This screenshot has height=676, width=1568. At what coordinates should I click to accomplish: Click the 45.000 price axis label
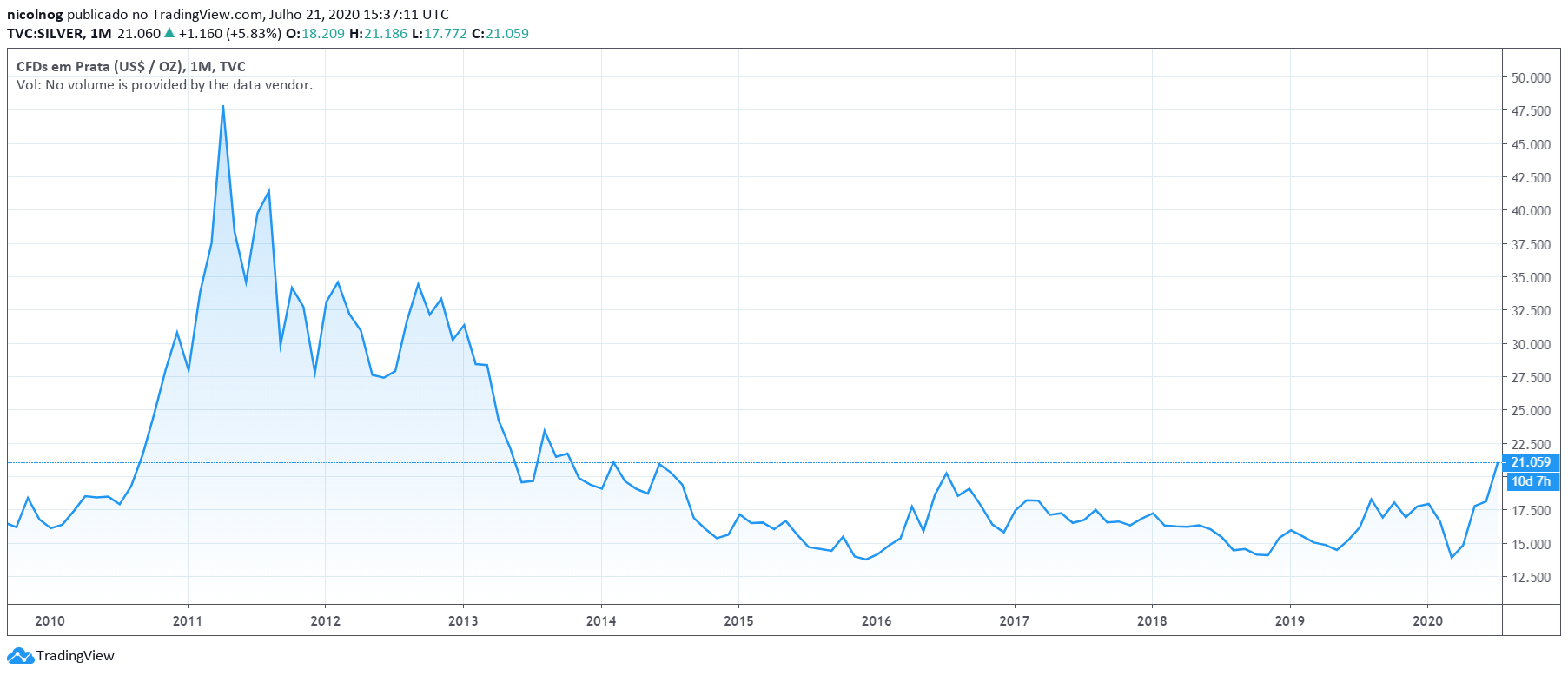1531,144
